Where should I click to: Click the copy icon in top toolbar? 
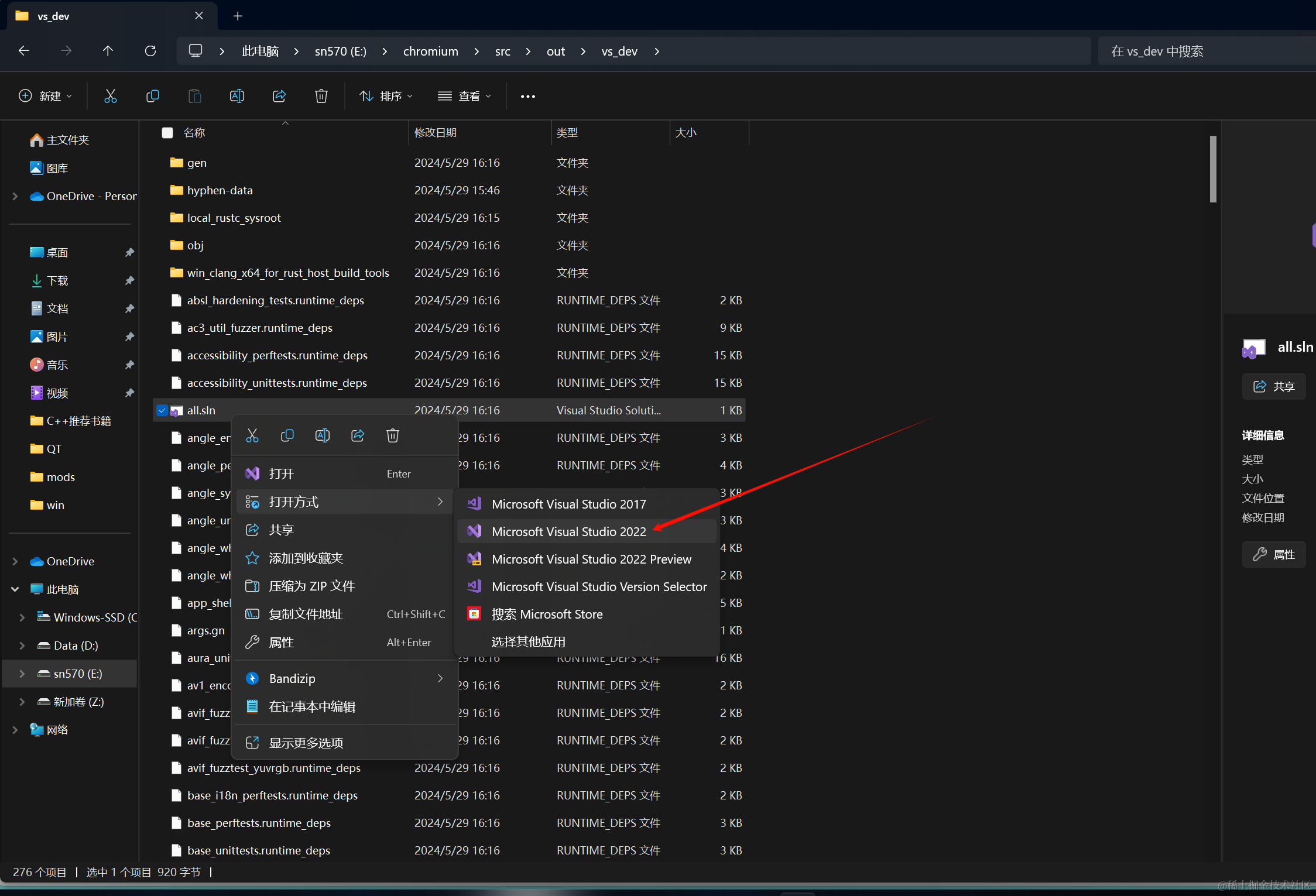(x=153, y=96)
